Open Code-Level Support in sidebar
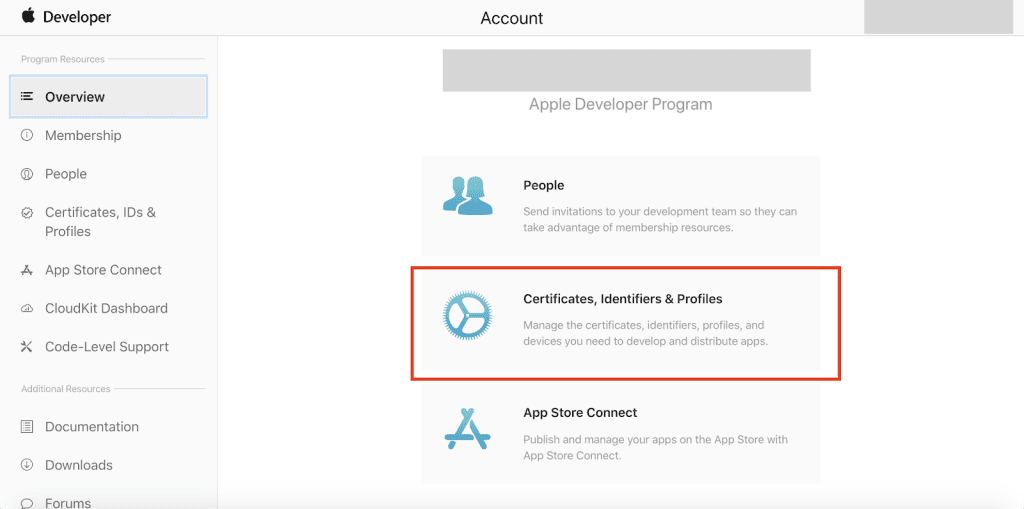This screenshot has height=509, width=1024. pos(107,347)
